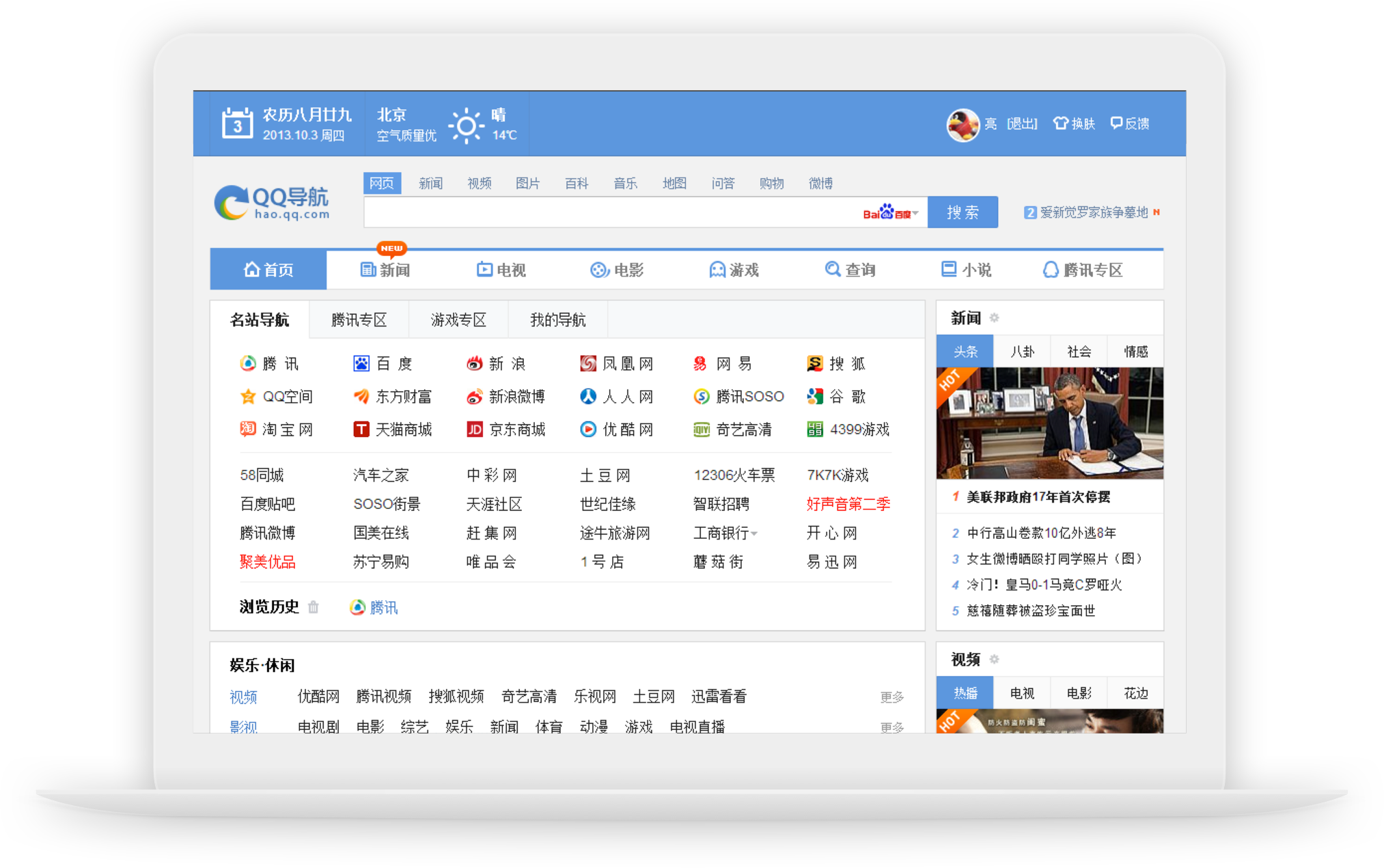
Task: Open 人人网 site icon
Action: pyautogui.click(x=587, y=396)
